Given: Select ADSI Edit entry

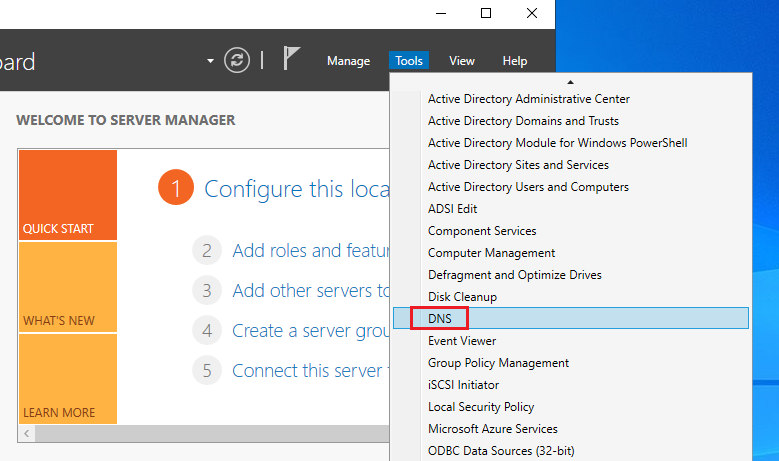Looking at the screenshot, I should [x=452, y=209].
